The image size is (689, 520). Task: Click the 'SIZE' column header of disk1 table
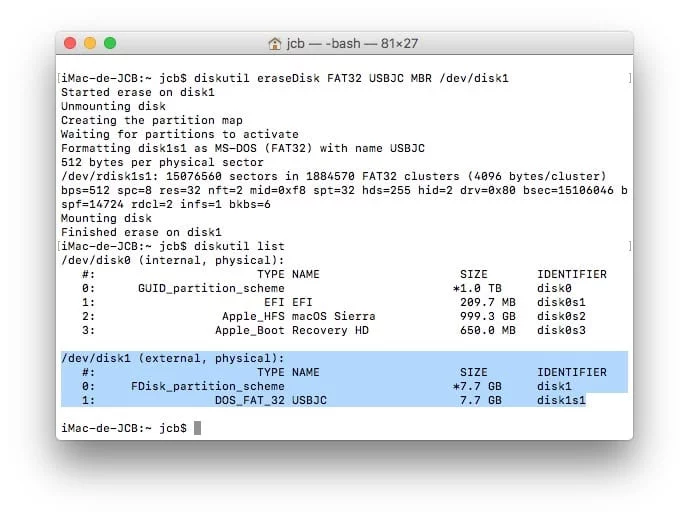[474, 372]
